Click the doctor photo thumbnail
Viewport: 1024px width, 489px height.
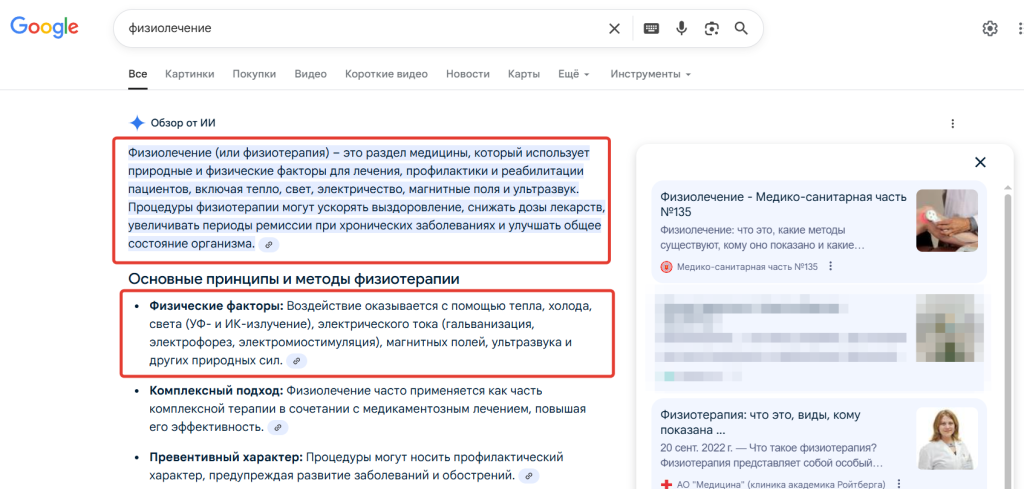946,439
